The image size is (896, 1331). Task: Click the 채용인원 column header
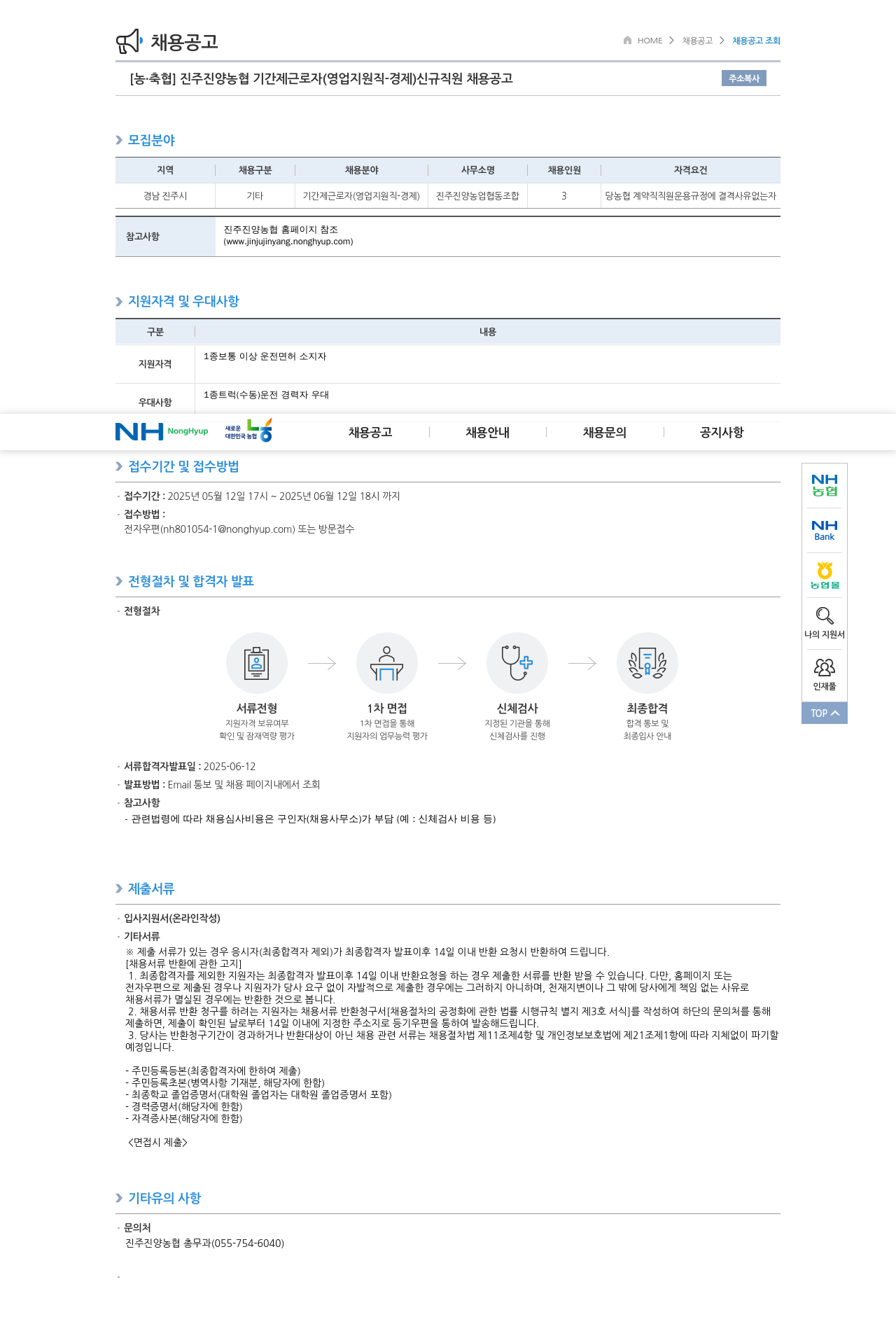pos(564,170)
